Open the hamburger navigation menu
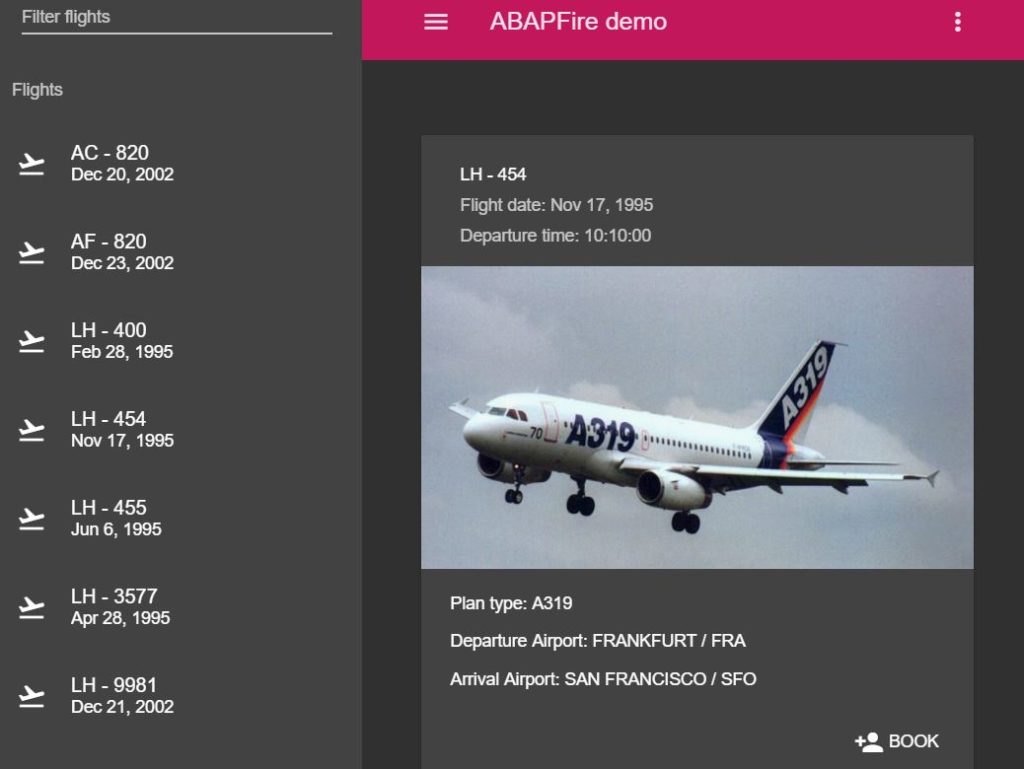Viewport: 1024px width, 769px height. coord(436,22)
